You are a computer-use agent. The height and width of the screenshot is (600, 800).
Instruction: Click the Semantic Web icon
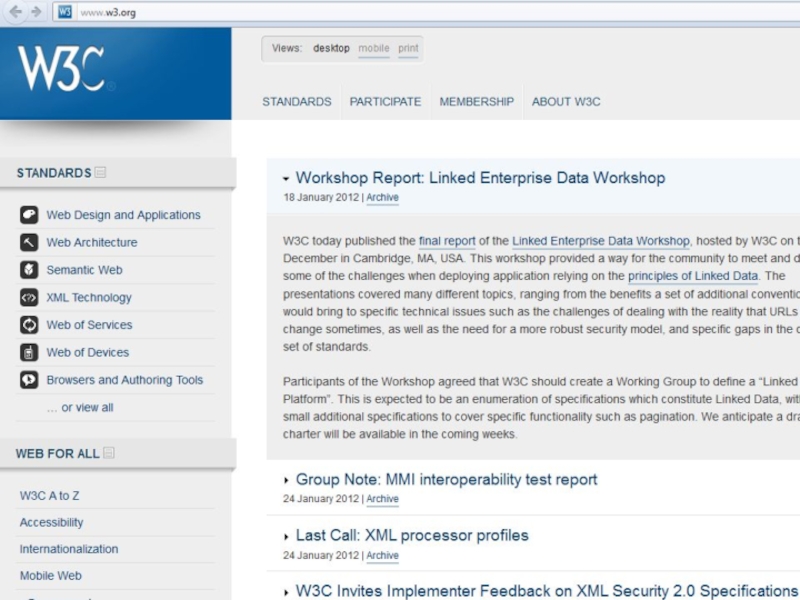(29, 270)
